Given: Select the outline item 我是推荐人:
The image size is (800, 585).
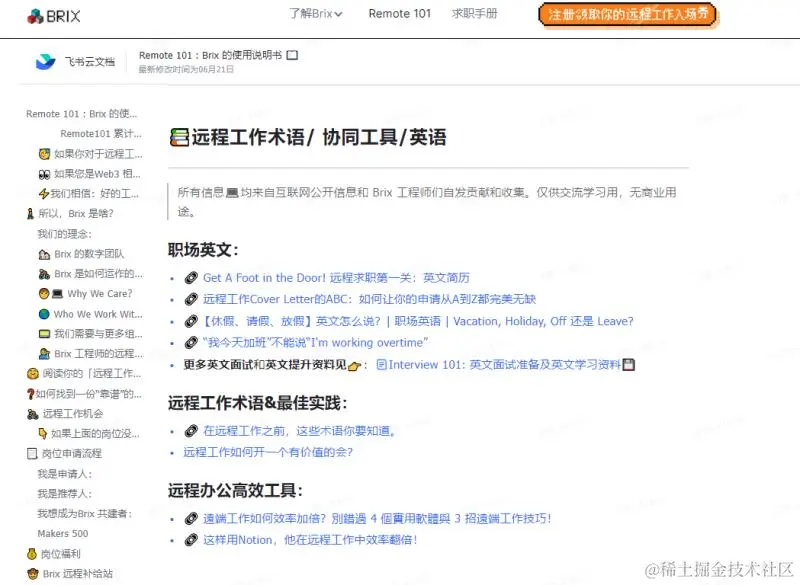Looking at the screenshot, I should click(65, 494).
